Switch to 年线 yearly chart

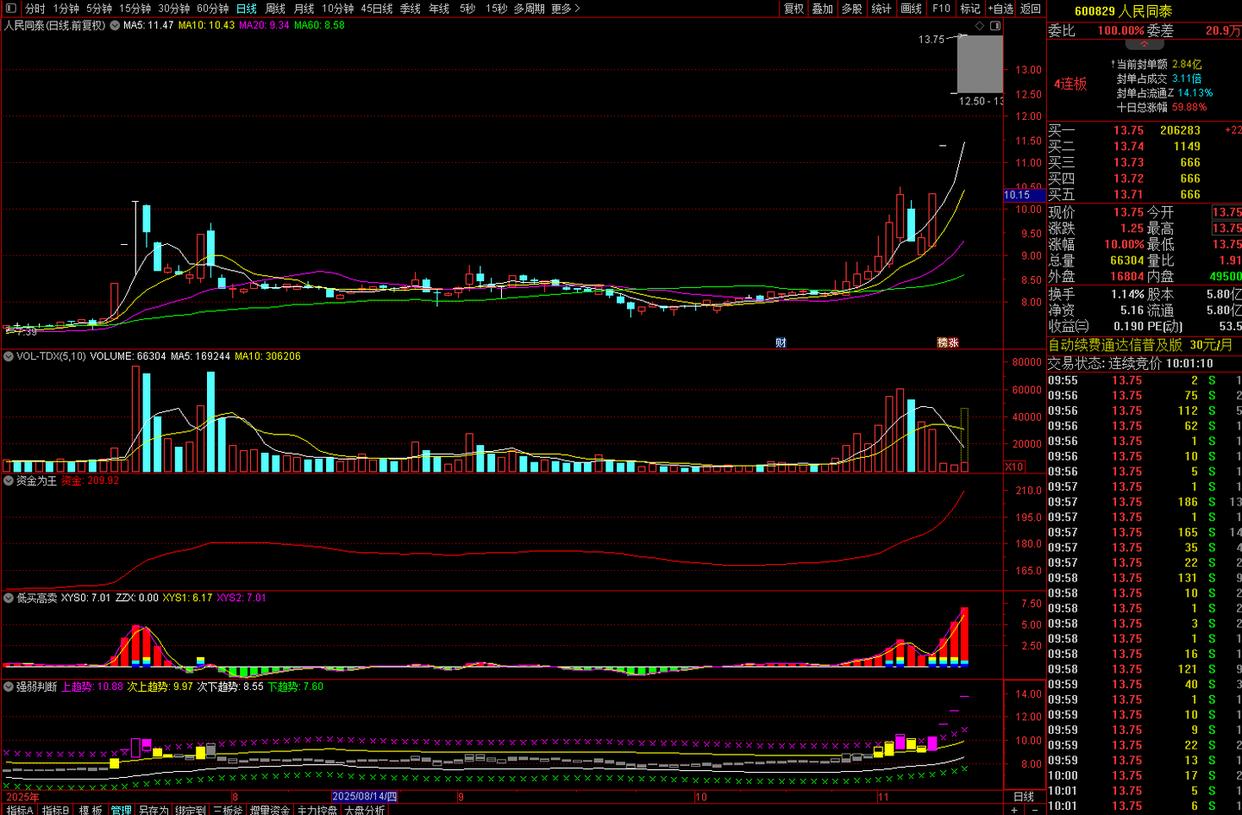(439, 8)
